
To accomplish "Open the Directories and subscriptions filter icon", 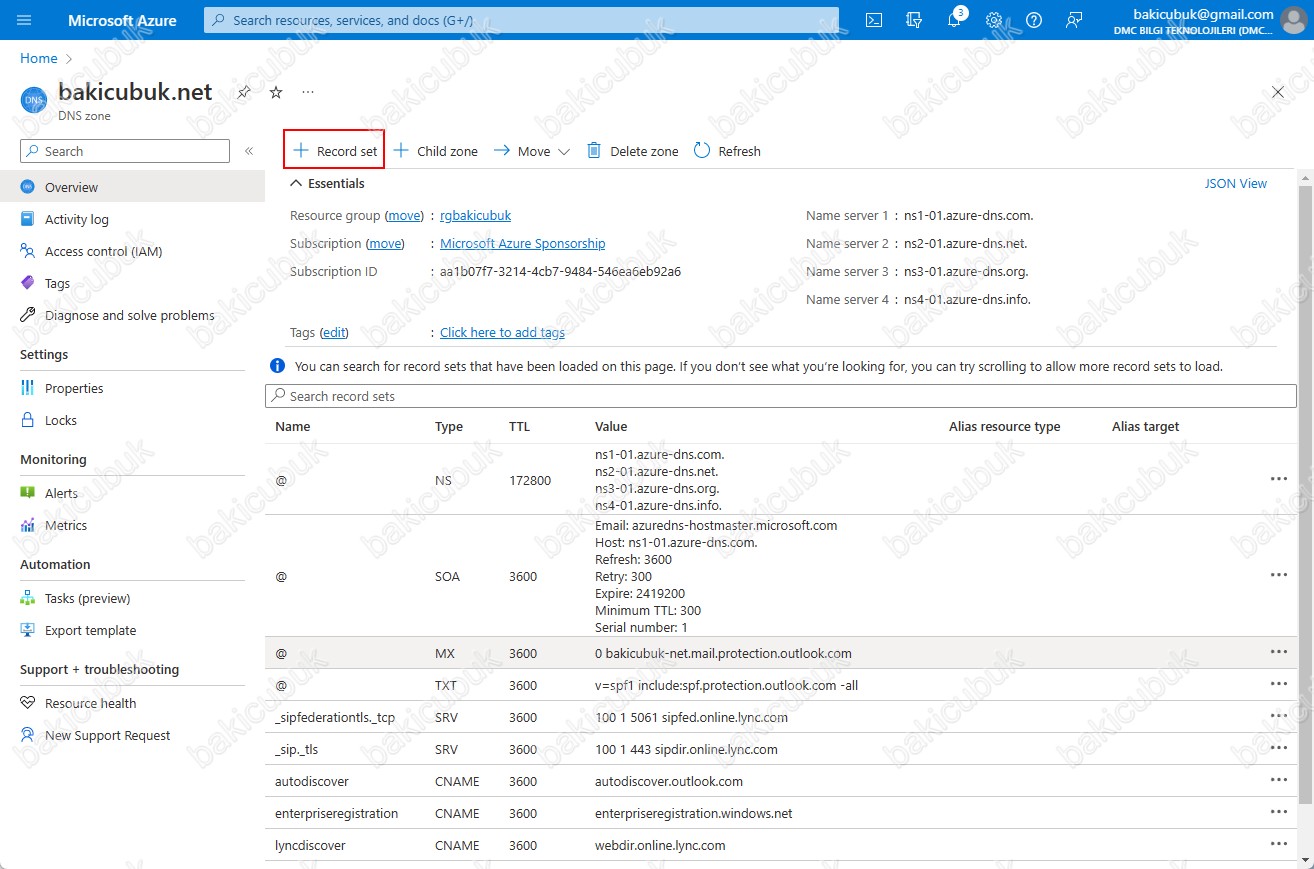I will point(914,20).
